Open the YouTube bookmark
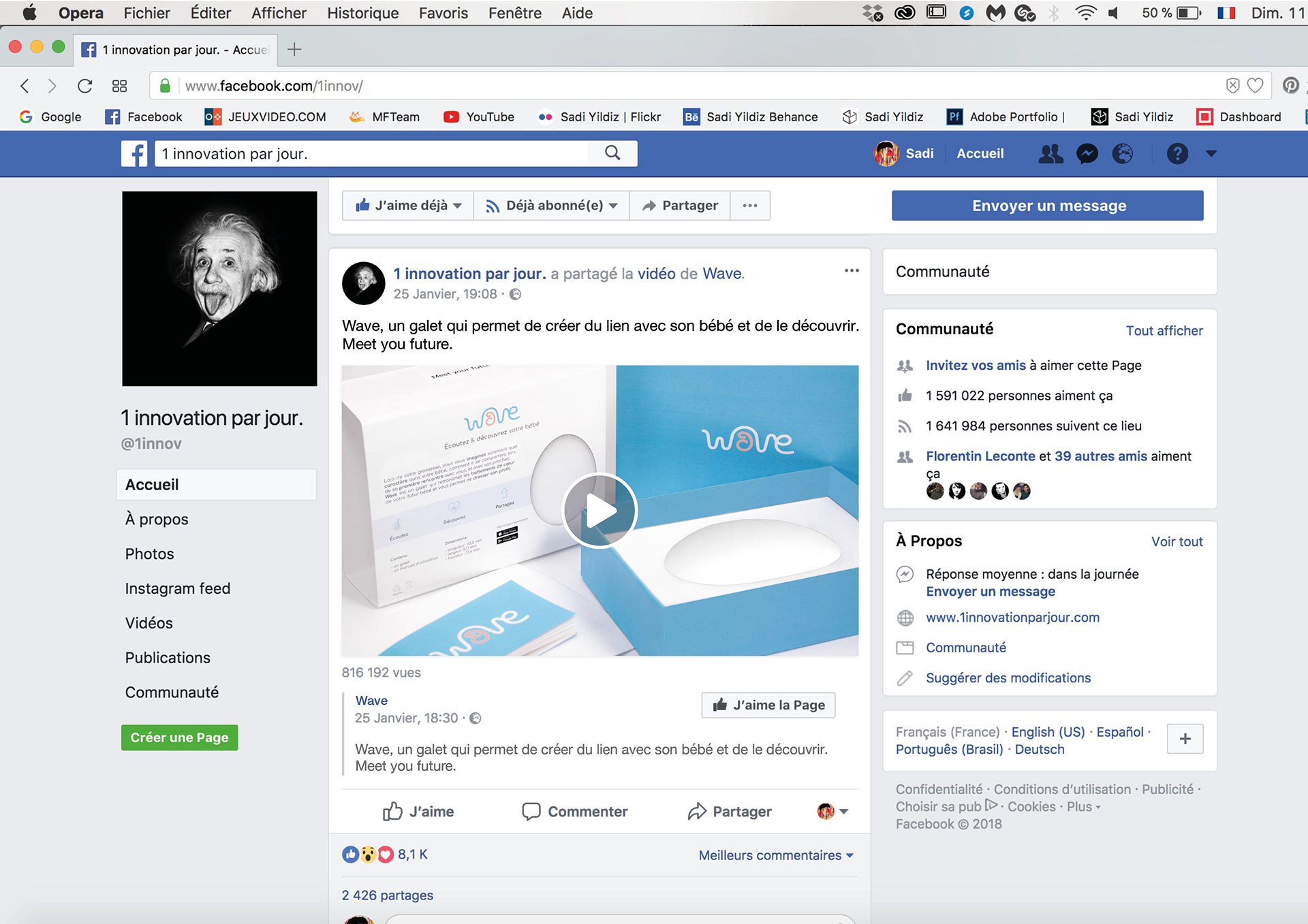Viewport: 1308px width, 924px height. coord(479,117)
